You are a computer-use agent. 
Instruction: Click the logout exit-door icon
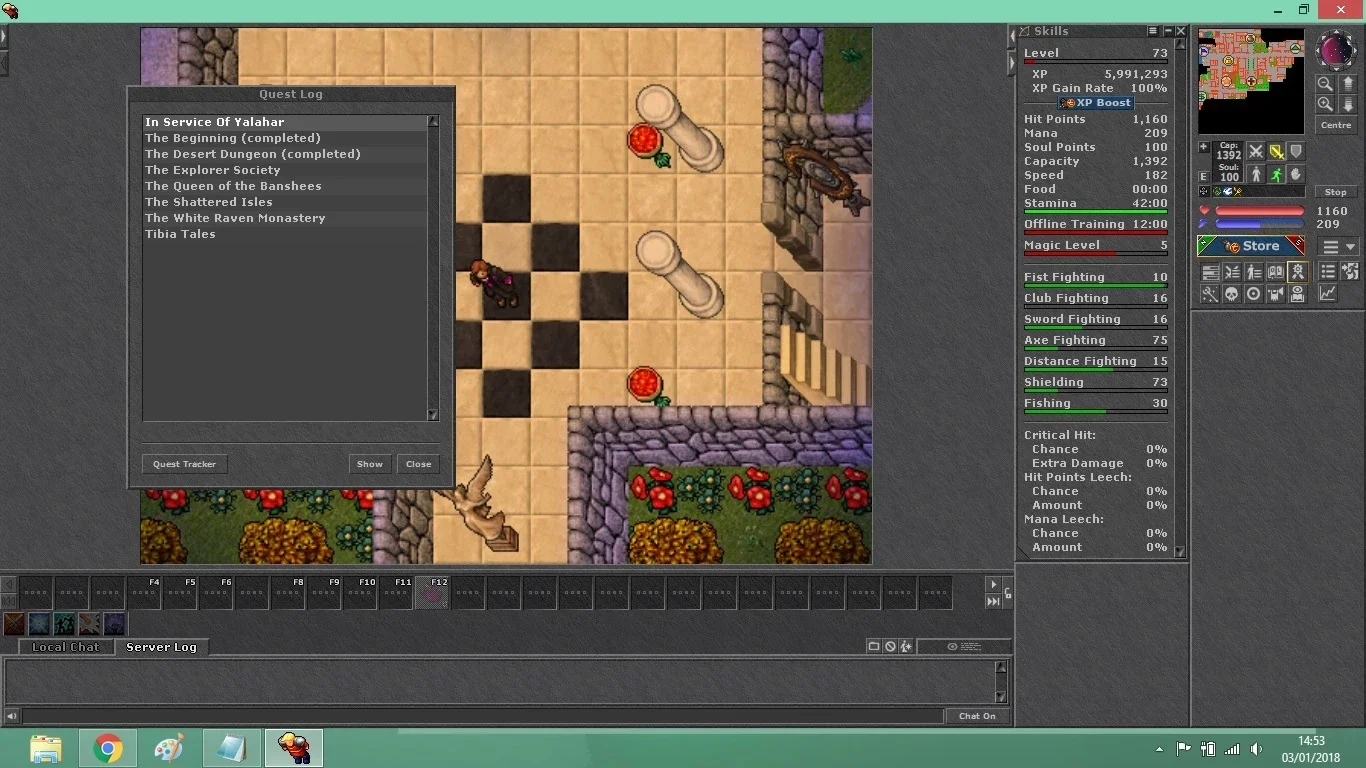point(1350,271)
